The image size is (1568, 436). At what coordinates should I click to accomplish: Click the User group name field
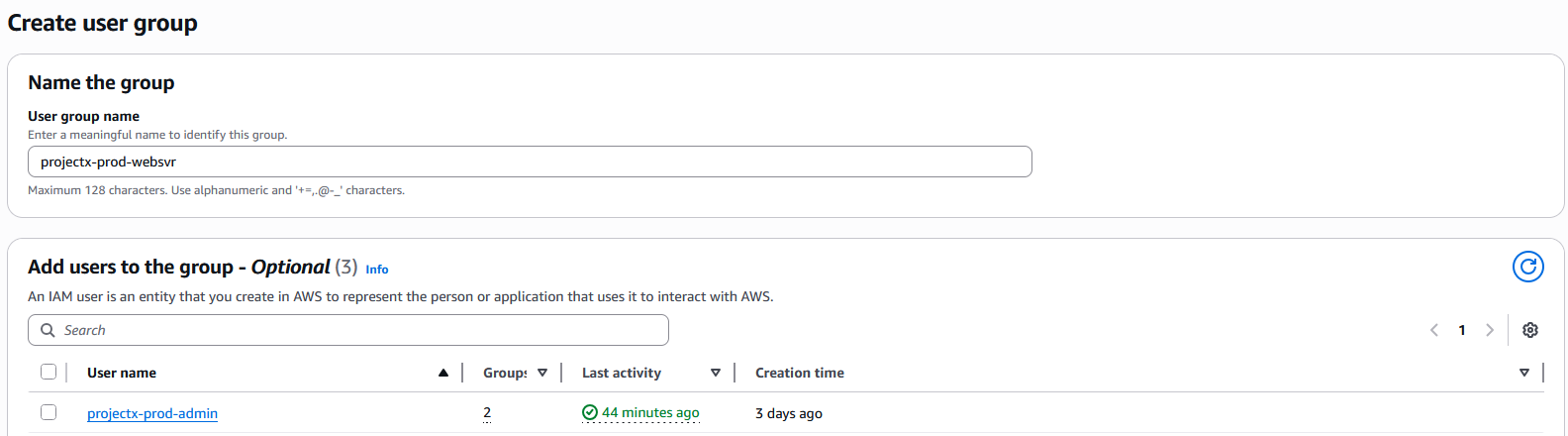click(530, 162)
